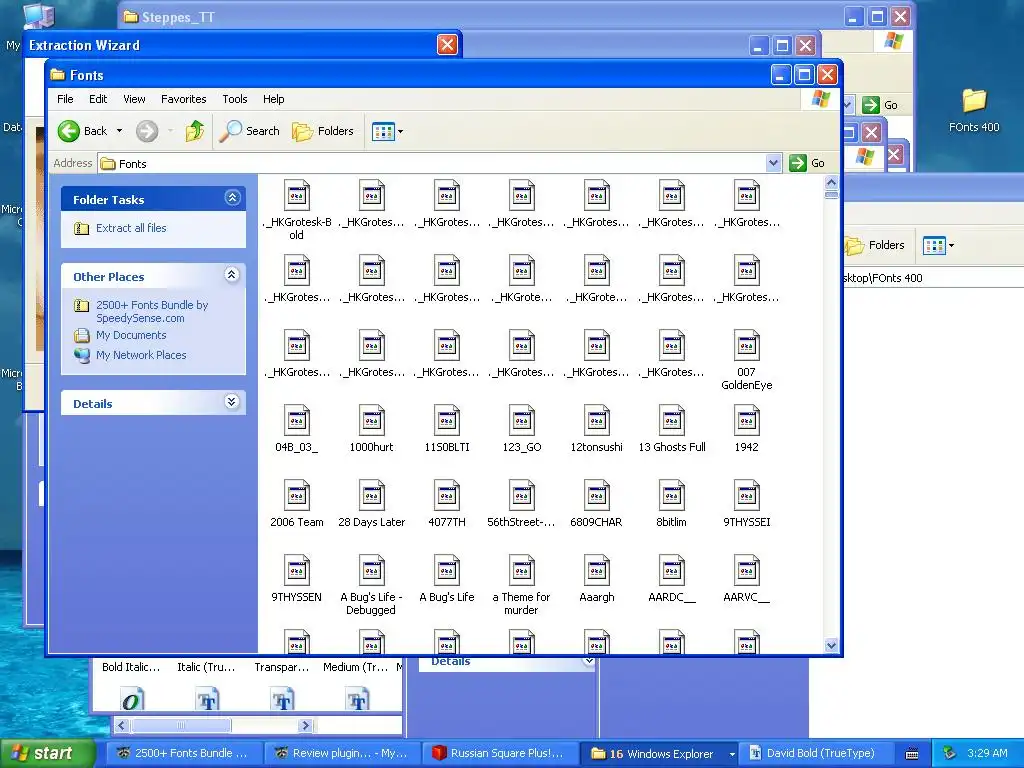Click horizontal scrollbar left arrow in bottom window
The height and width of the screenshot is (768, 1024).
[121, 726]
